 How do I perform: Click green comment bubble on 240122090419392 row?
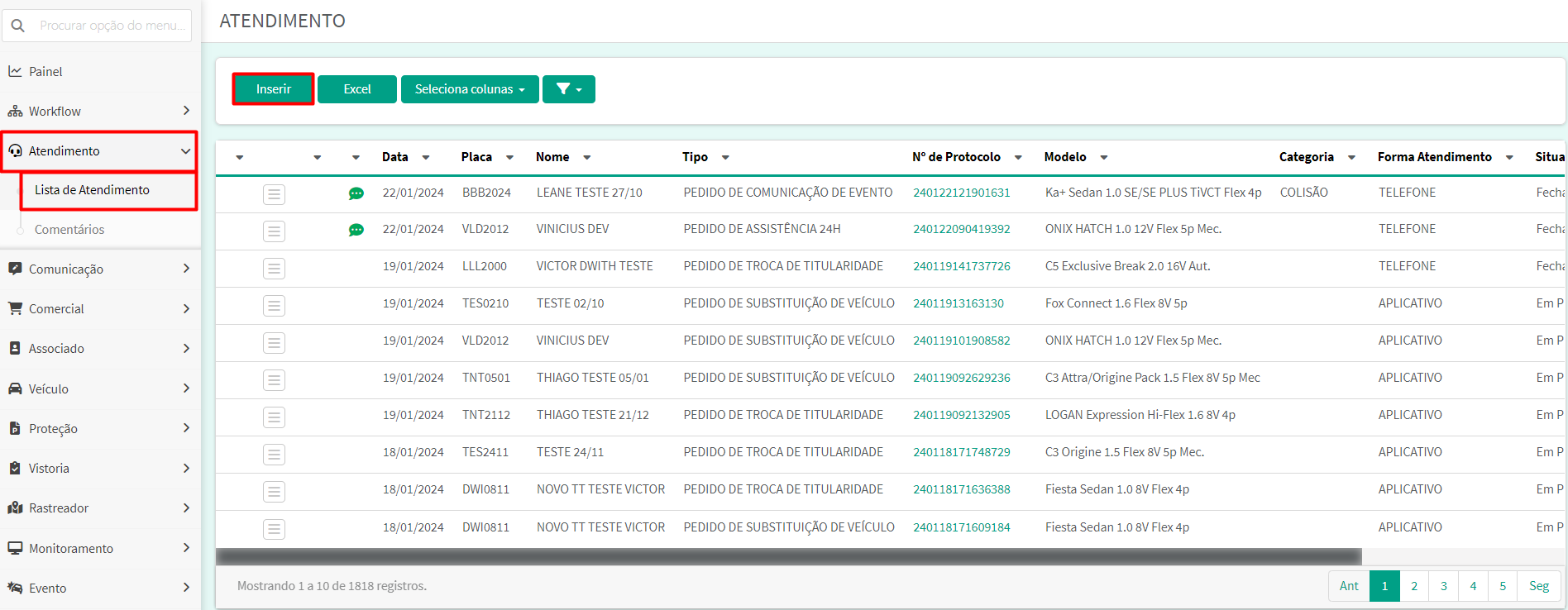pos(356,230)
